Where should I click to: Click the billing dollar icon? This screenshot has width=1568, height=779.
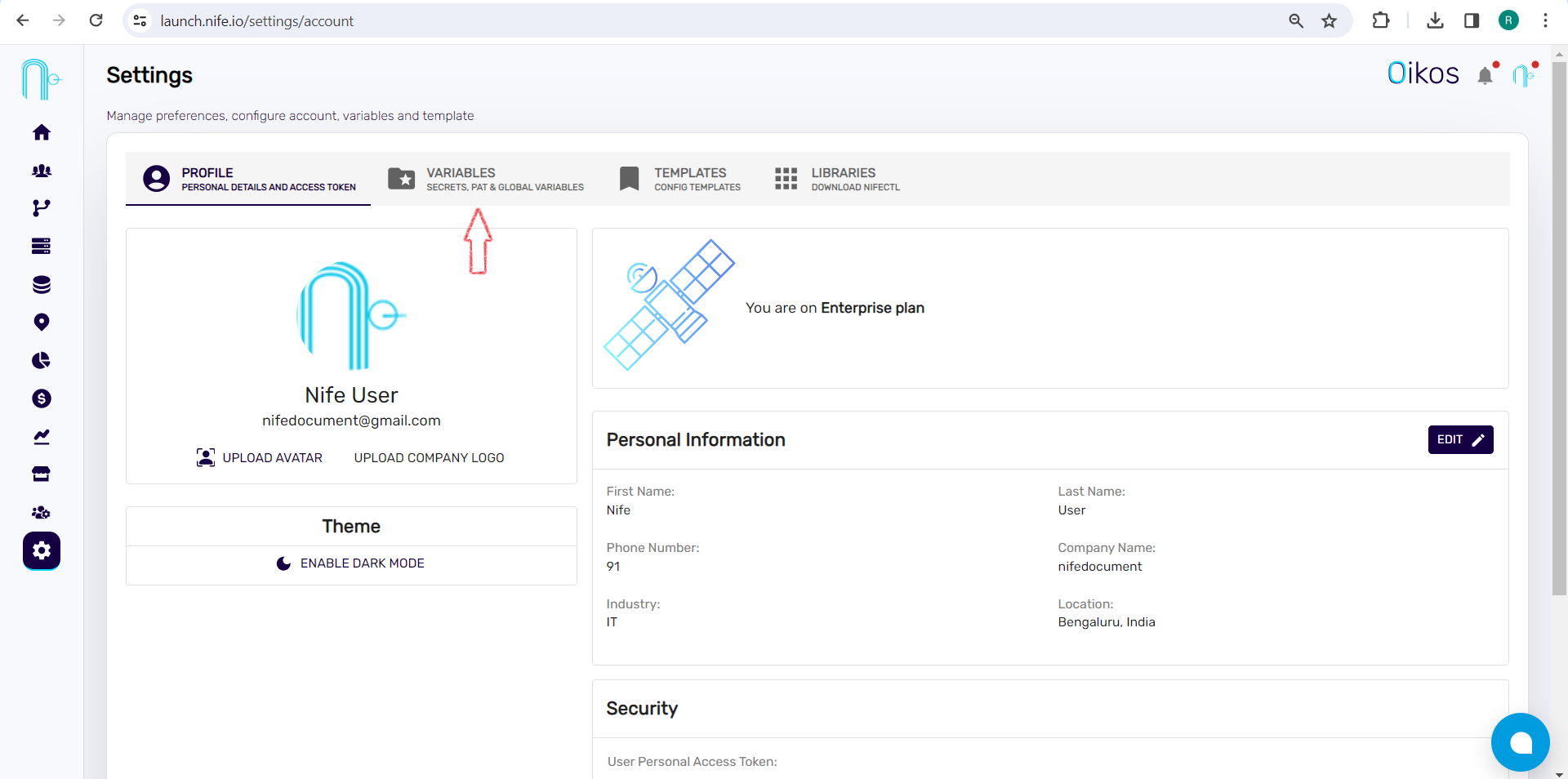pyautogui.click(x=41, y=398)
